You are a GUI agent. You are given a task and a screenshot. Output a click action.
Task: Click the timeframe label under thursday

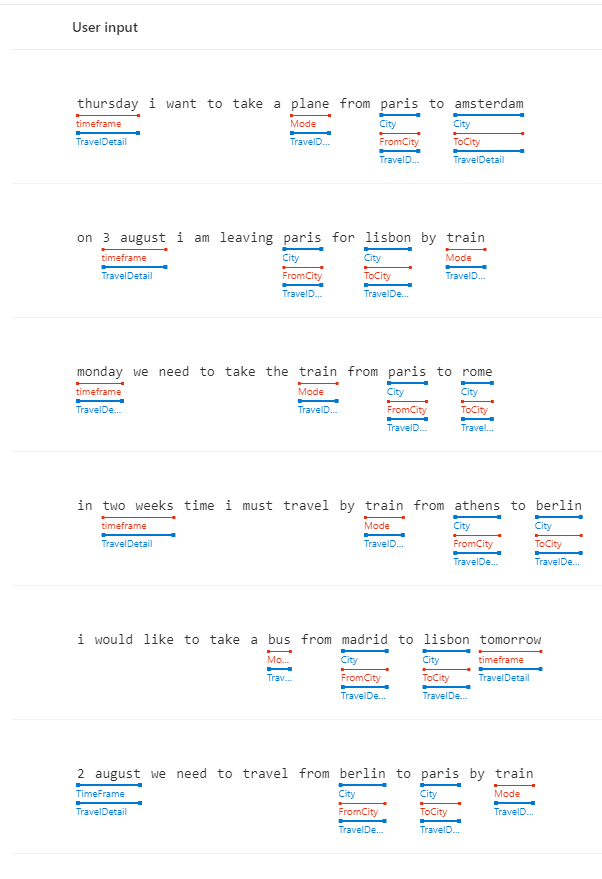point(99,124)
